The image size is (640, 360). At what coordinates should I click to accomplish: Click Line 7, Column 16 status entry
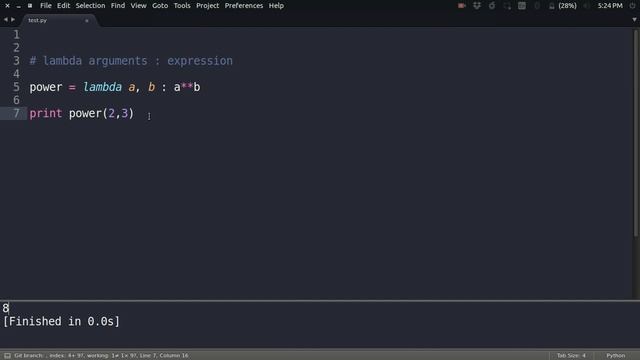coord(164,356)
